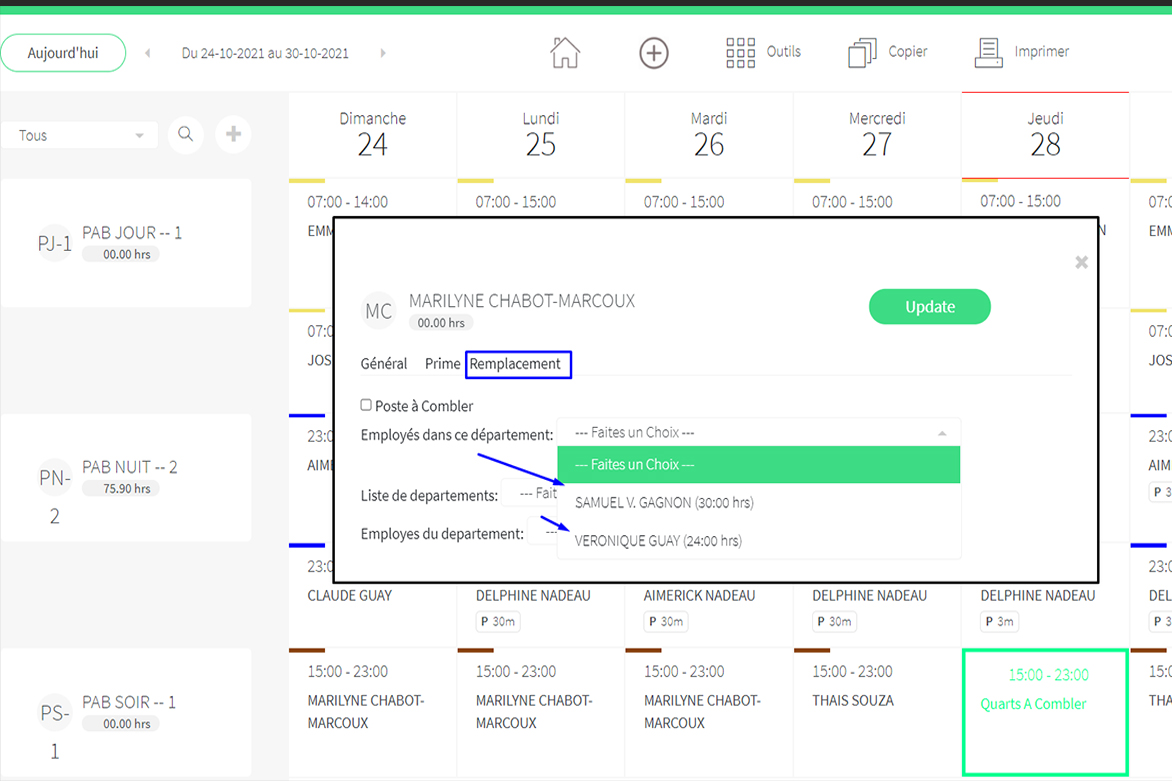The width and height of the screenshot is (1172, 781).
Task: Collapse the Employés dans ce département dropdown
Action: coord(759,433)
